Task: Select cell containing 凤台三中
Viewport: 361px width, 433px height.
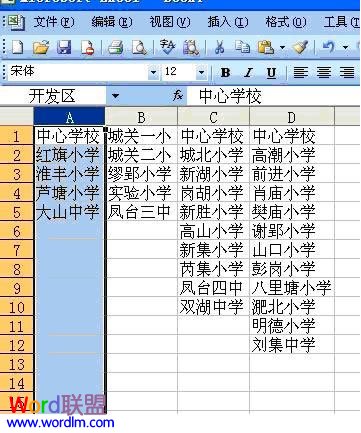Action: coord(141,212)
